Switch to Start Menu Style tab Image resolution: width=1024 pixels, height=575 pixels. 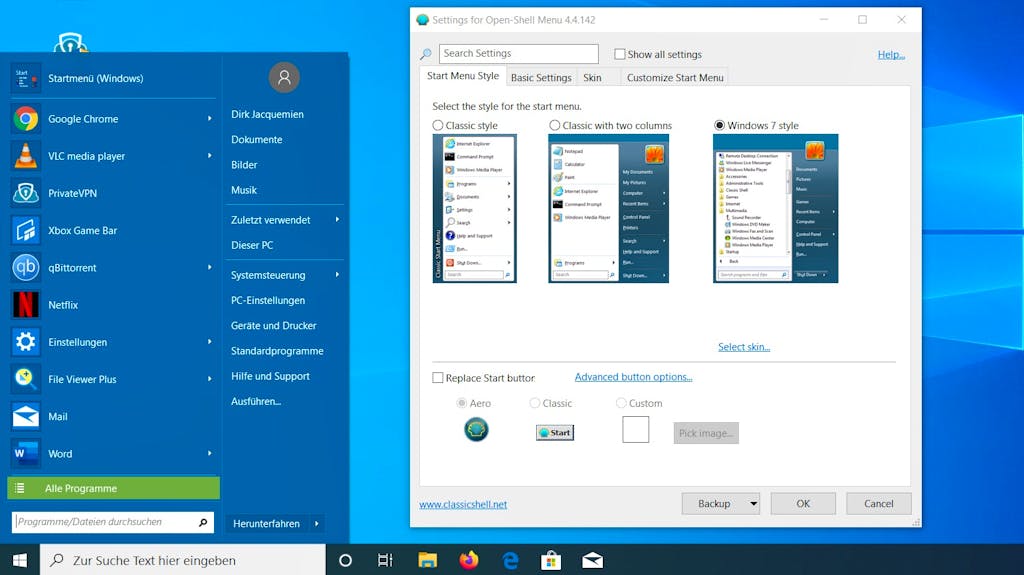click(x=462, y=76)
